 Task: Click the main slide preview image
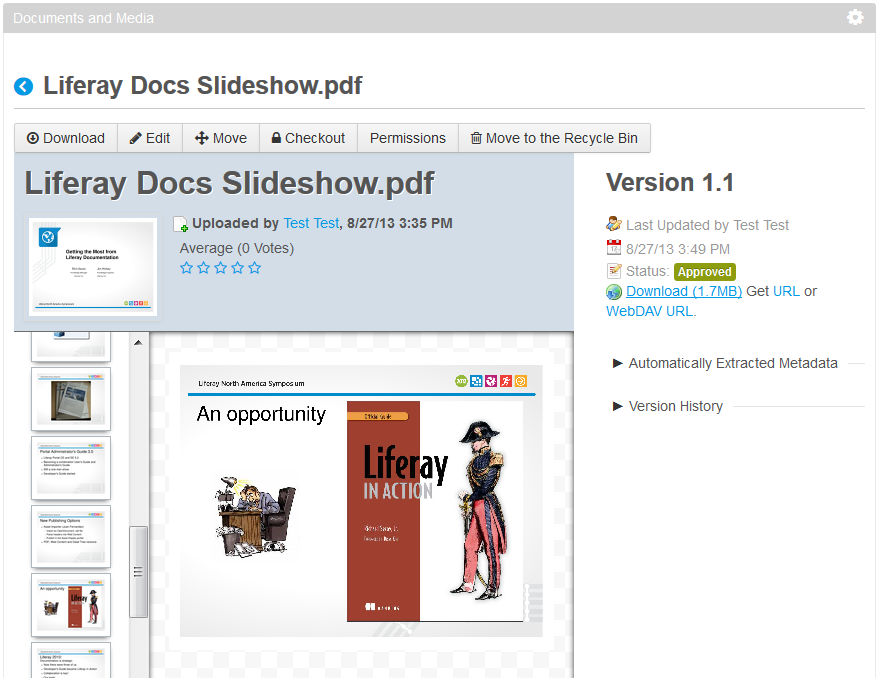pyautogui.click(x=361, y=501)
